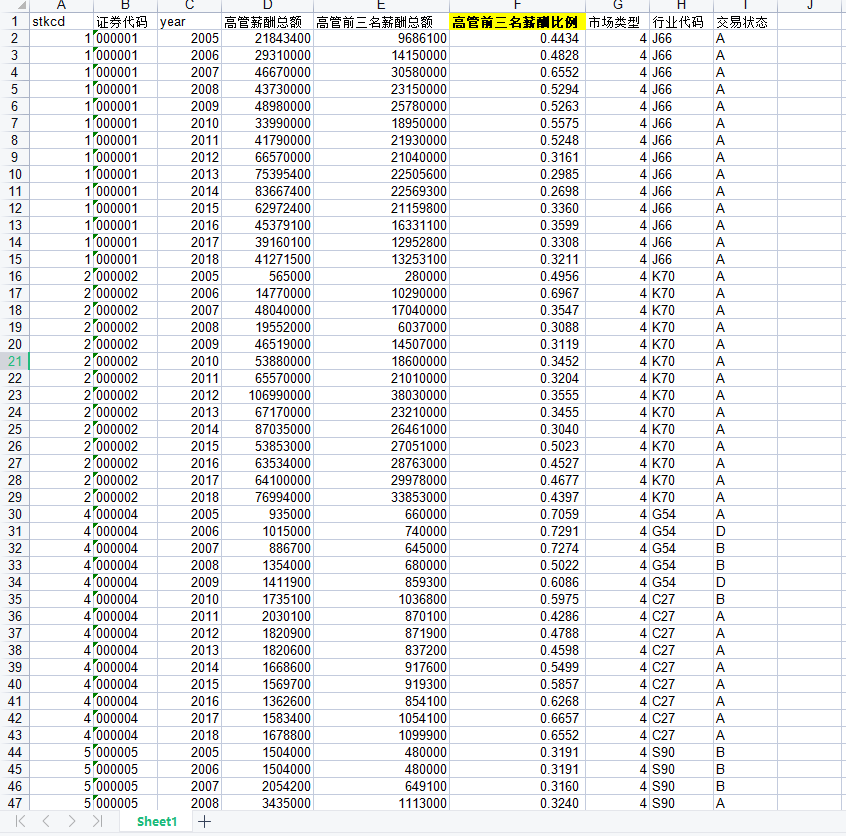Image resolution: width=846 pixels, height=836 pixels.
Task: Select cell showing ratio 0.6657
Action: tap(517, 718)
